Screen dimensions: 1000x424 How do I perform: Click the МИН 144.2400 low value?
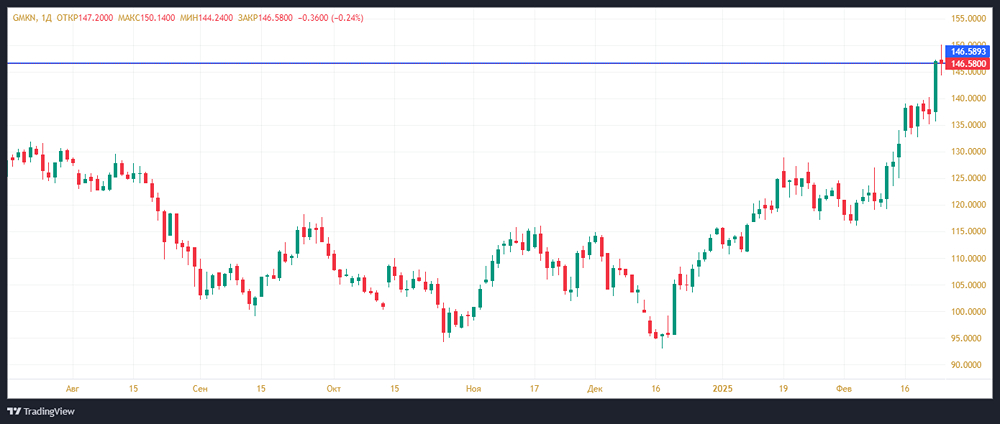tap(209, 18)
